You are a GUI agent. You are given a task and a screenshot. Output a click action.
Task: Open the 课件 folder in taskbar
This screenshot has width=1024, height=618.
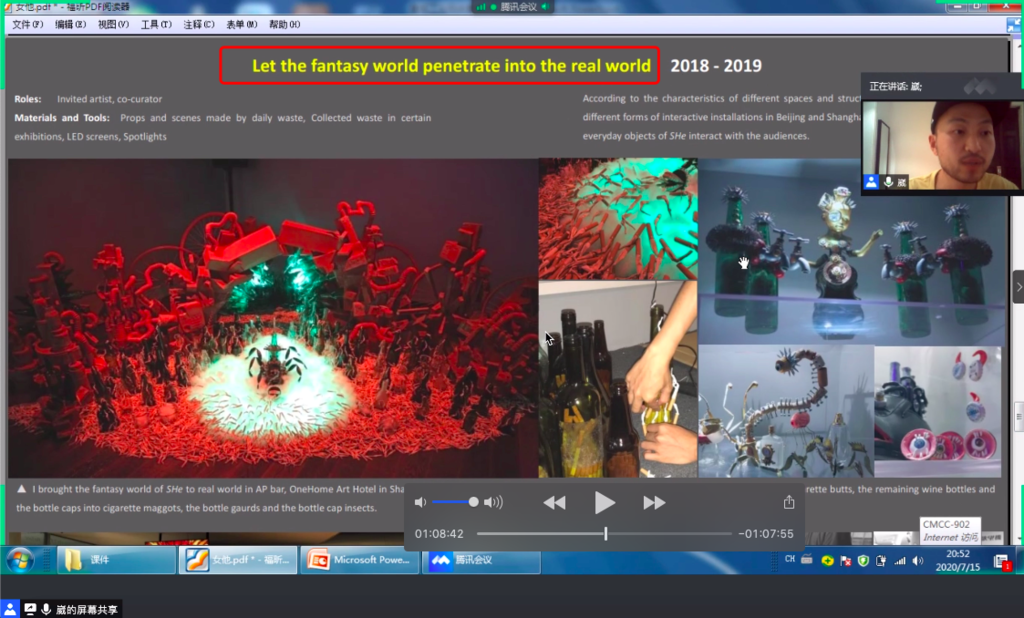116,561
